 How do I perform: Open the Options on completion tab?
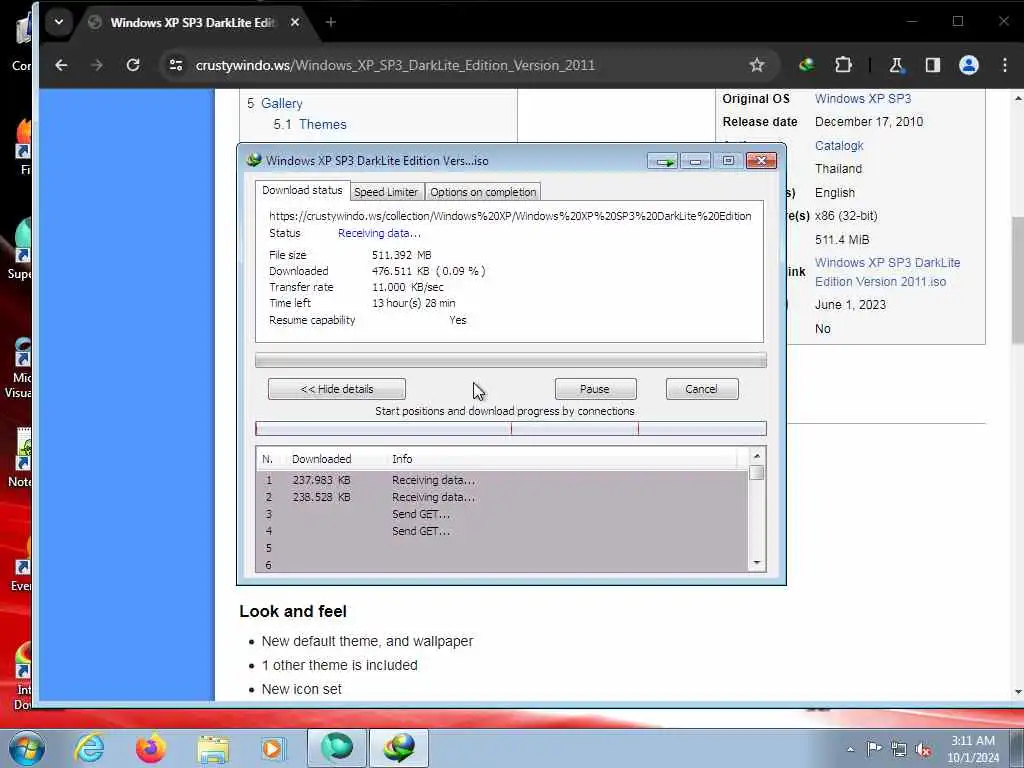(483, 192)
